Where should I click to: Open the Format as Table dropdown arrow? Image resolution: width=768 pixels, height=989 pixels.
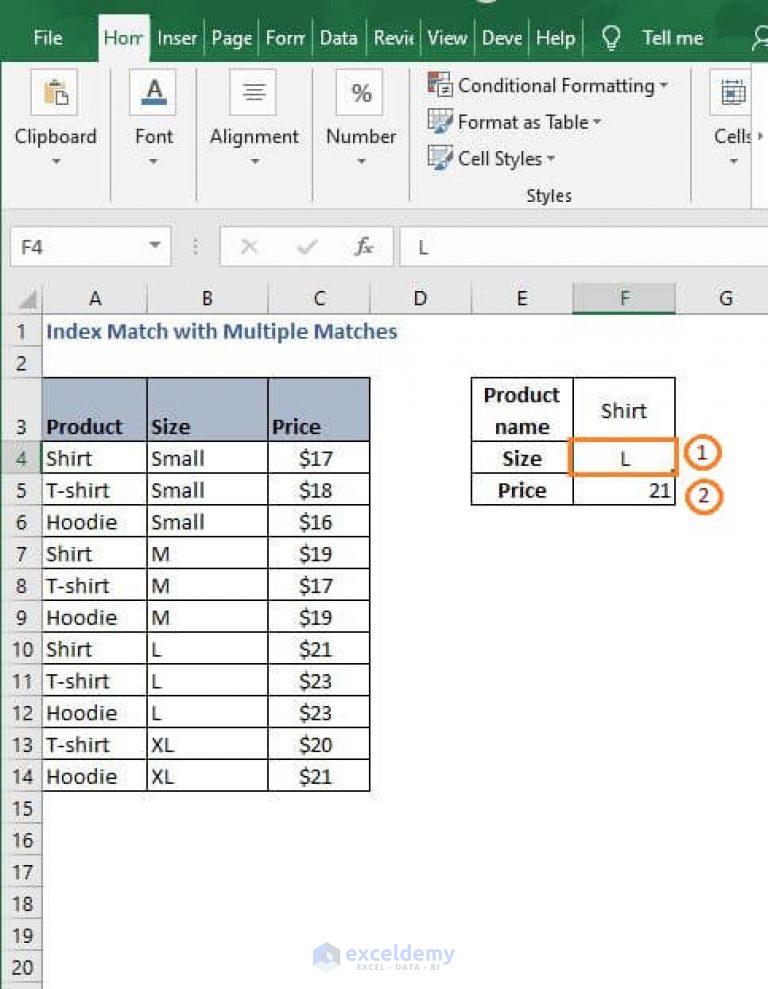click(596, 120)
